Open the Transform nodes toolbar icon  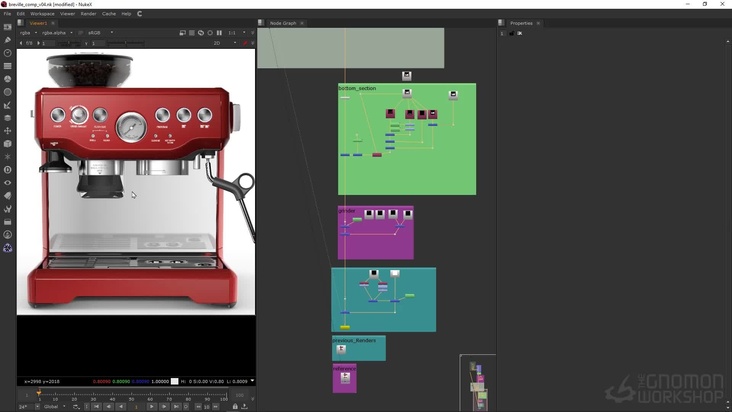8,131
